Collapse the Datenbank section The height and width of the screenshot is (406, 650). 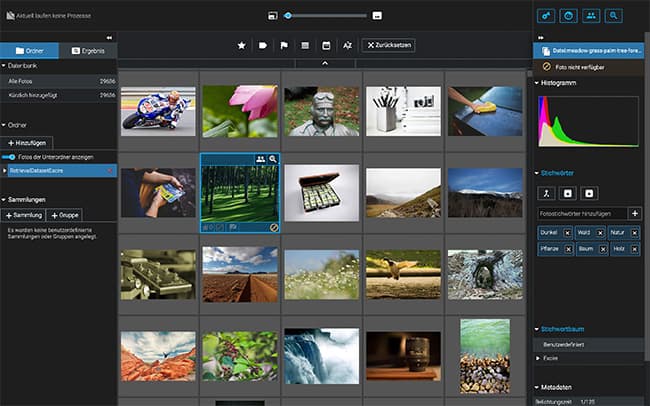(3, 66)
